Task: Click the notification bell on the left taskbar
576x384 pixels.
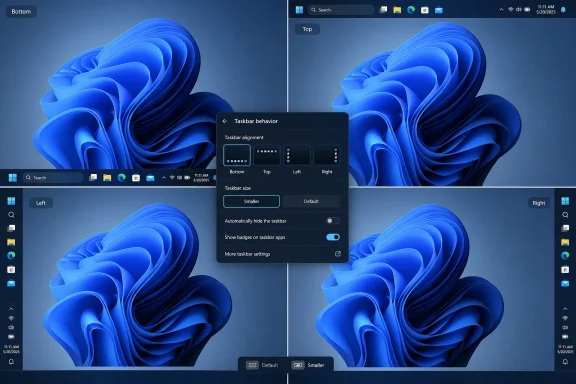Action: click(x=11, y=362)
